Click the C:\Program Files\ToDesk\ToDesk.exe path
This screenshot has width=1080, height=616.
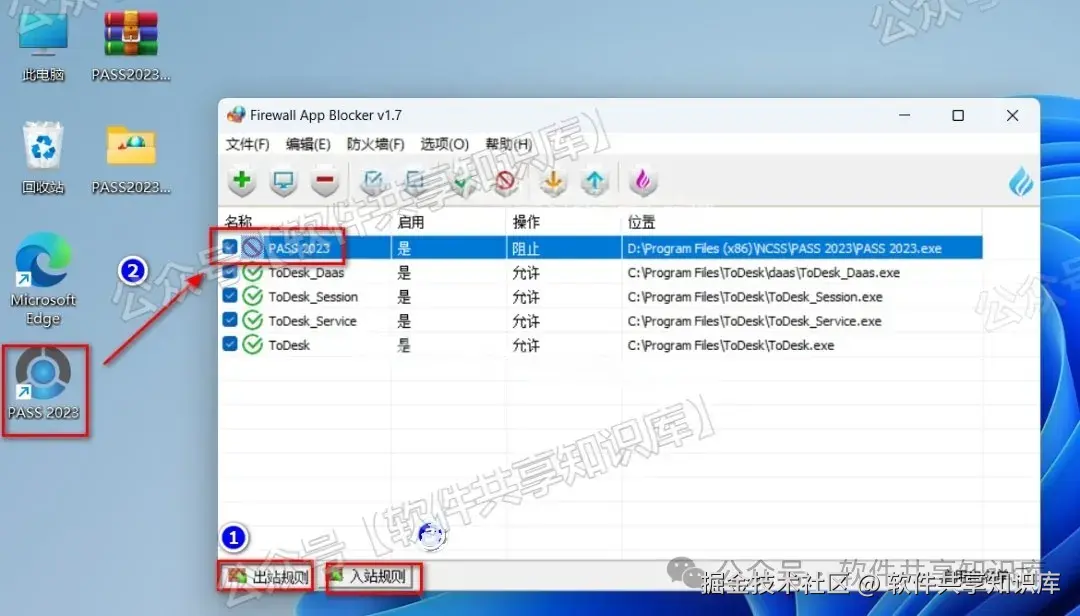tap(731, 345)
